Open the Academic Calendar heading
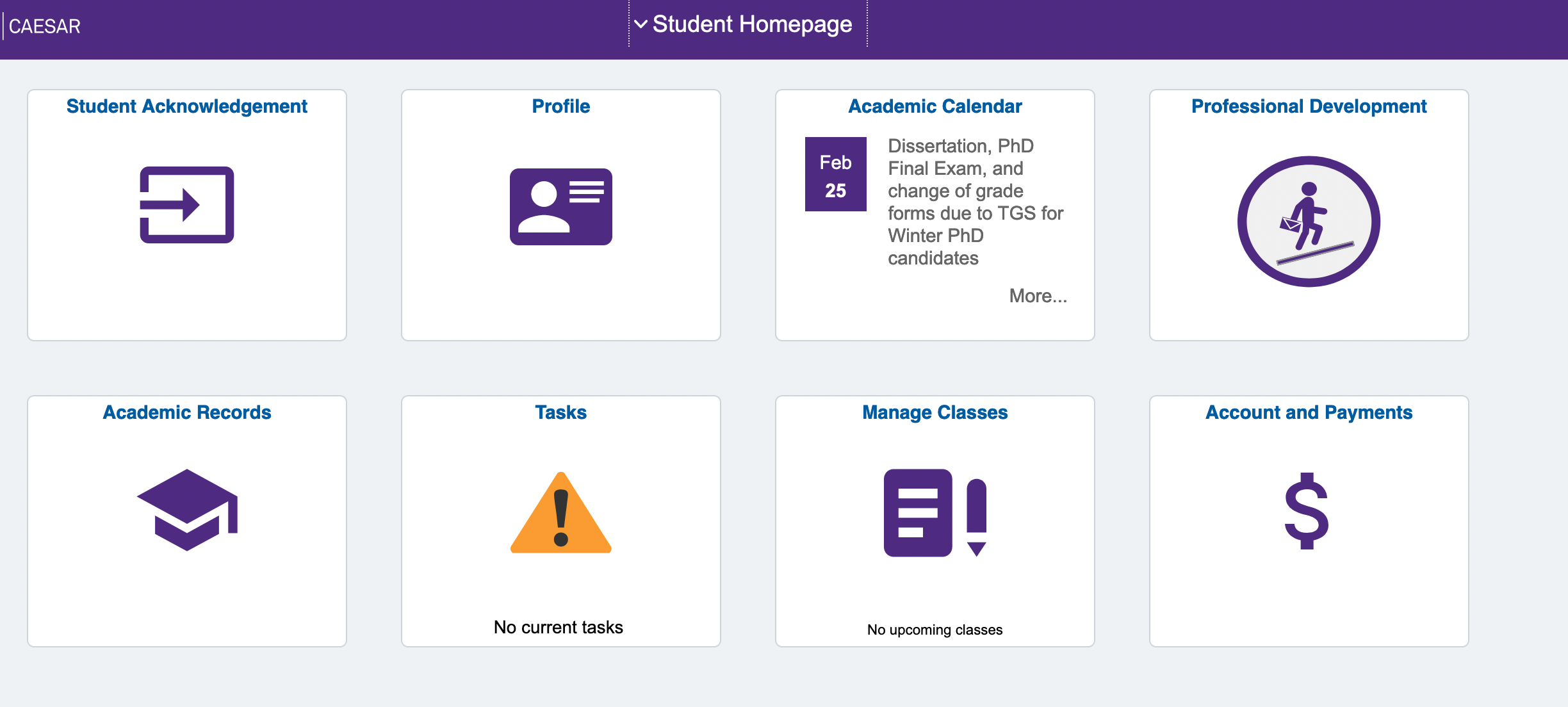1568x707 pixels. [935, 106]
